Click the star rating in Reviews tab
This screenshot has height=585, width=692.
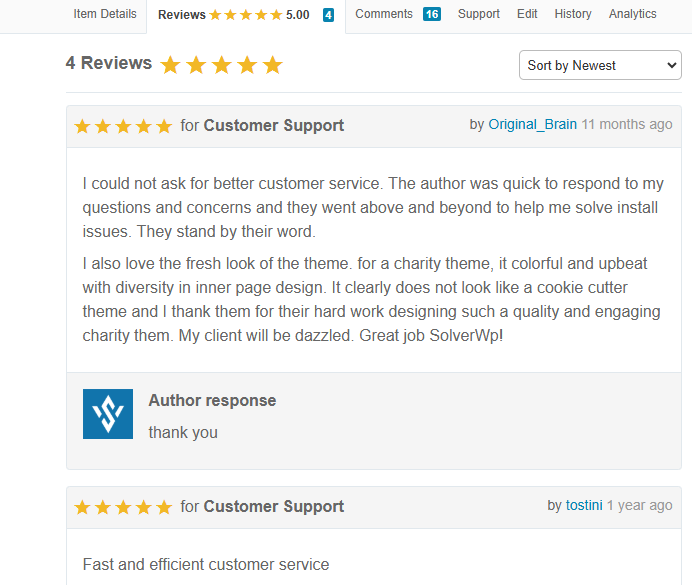245,15
